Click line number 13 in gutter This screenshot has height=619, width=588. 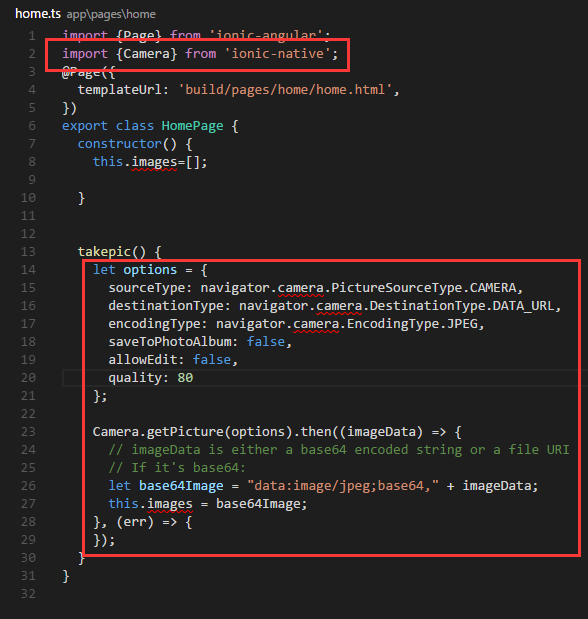coord(28,252)
